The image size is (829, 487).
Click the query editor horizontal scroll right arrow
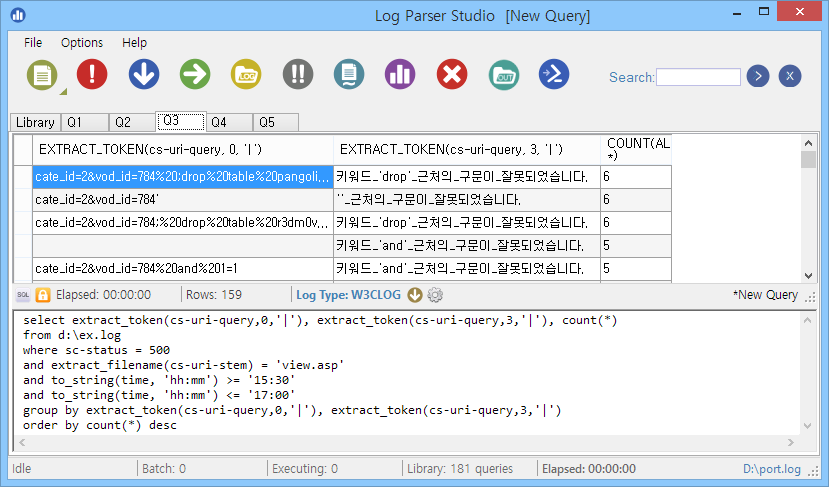point(790,443)
